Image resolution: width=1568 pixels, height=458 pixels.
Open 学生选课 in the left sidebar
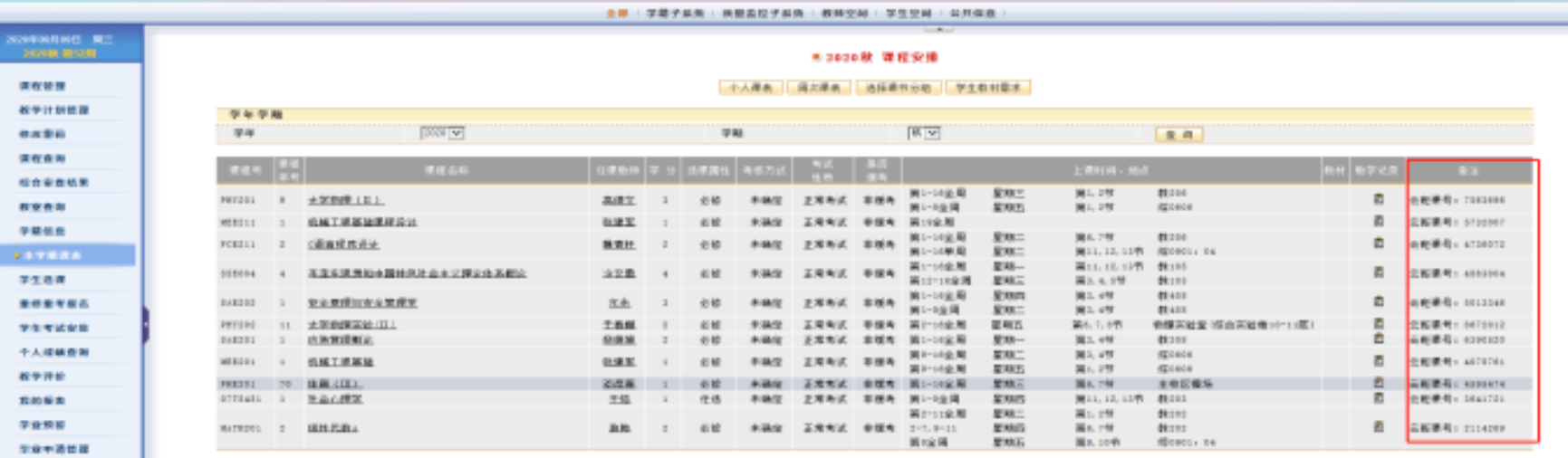coord(43,280)
